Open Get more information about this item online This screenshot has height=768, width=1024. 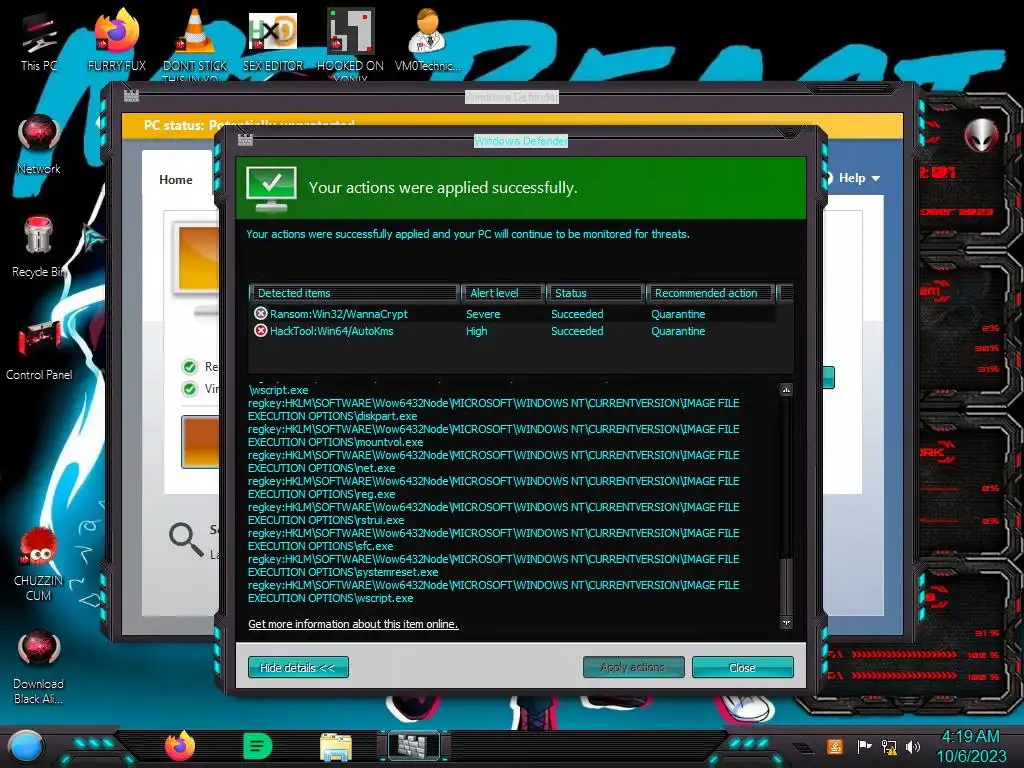[353, 624]
